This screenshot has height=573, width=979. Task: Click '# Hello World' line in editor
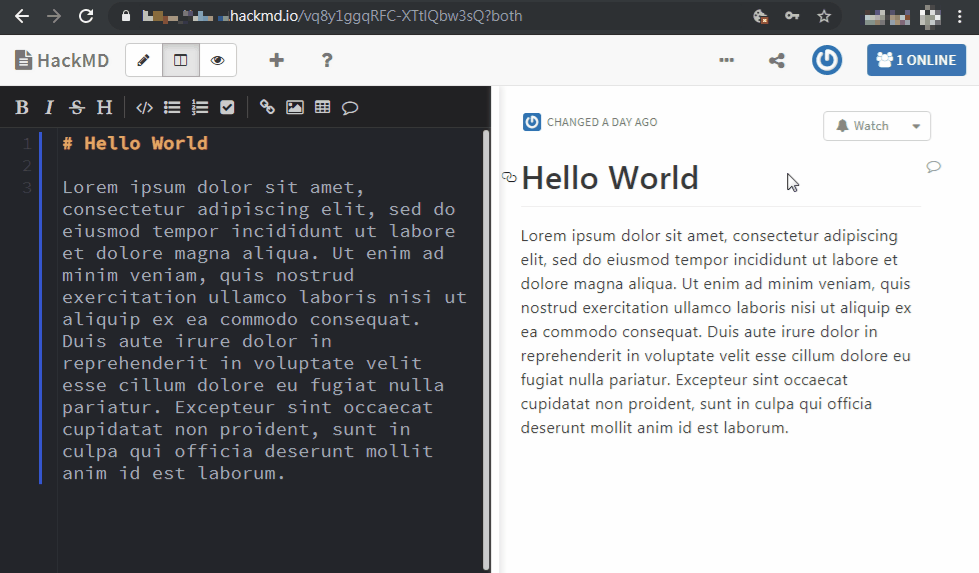135,144
